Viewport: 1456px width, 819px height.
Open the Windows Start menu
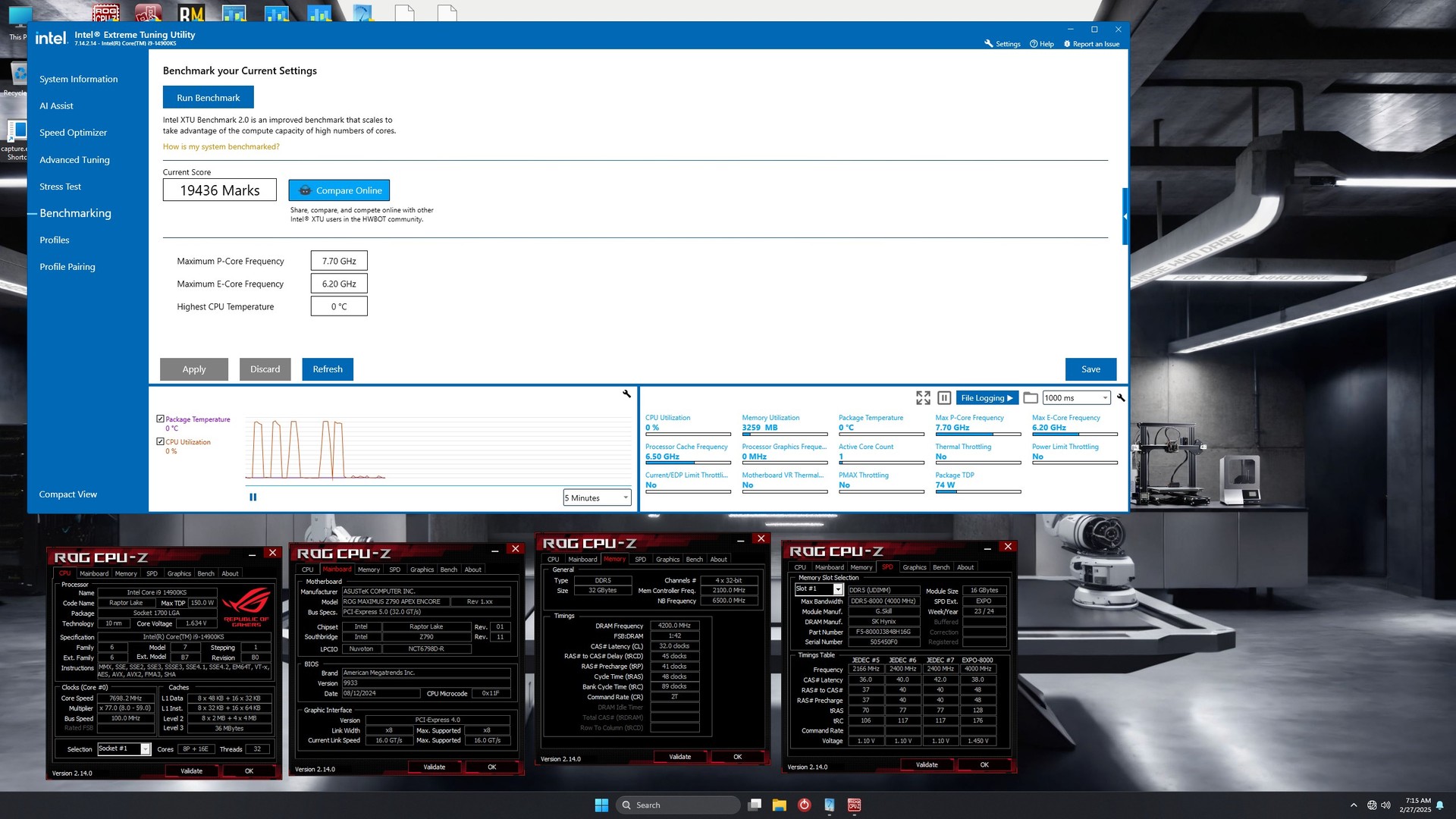601,805
